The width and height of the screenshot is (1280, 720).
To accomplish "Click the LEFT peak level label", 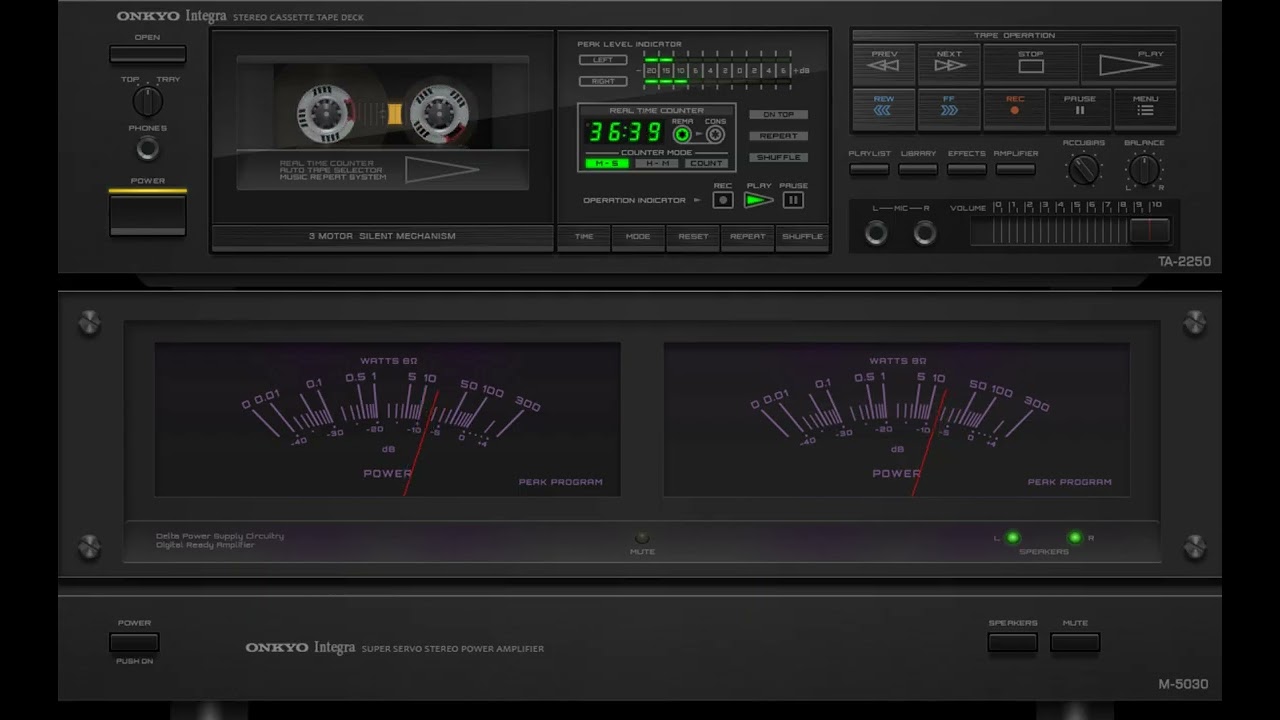I will (x=603, y=60).
